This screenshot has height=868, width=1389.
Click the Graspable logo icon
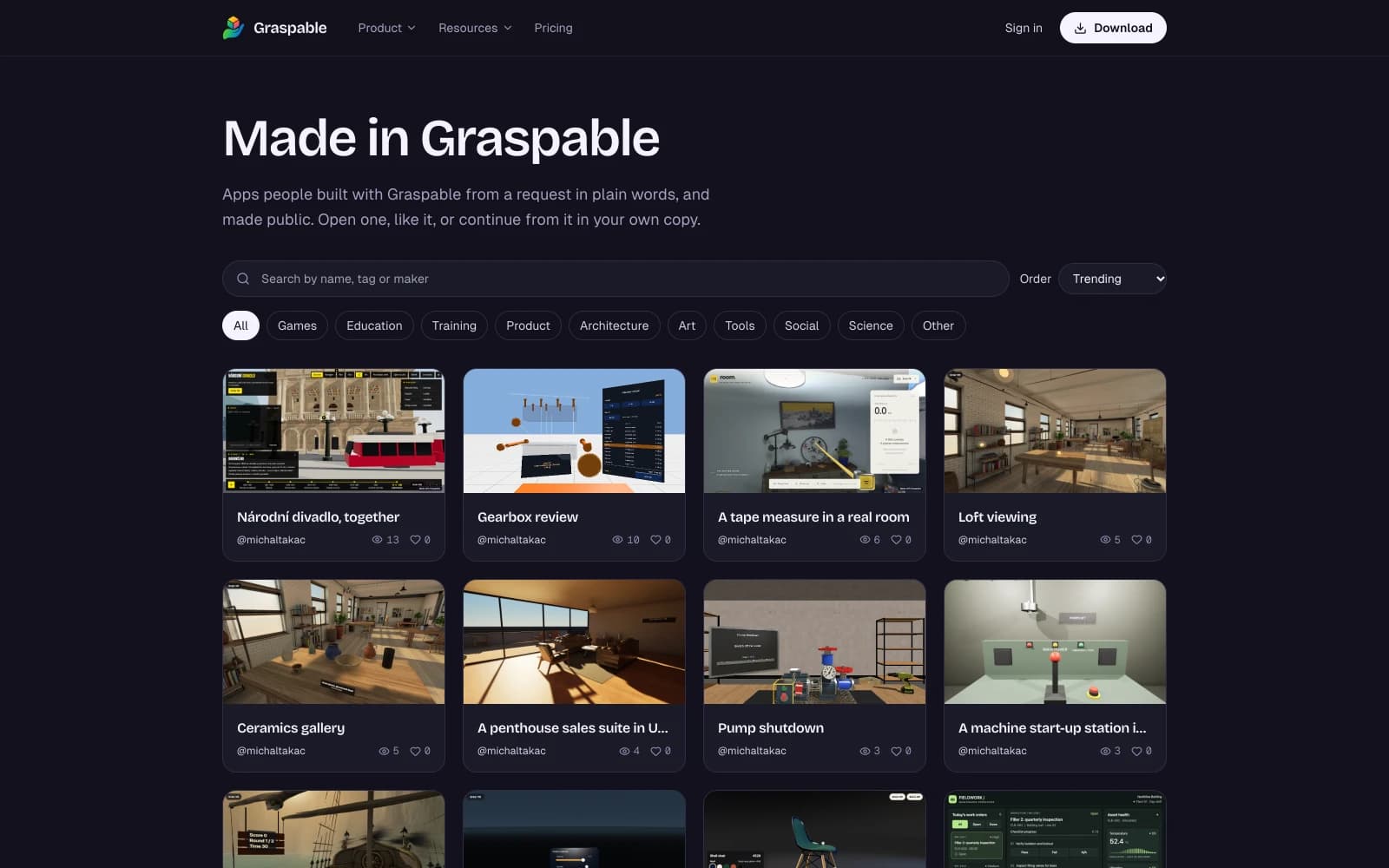[x=234, y=28]
